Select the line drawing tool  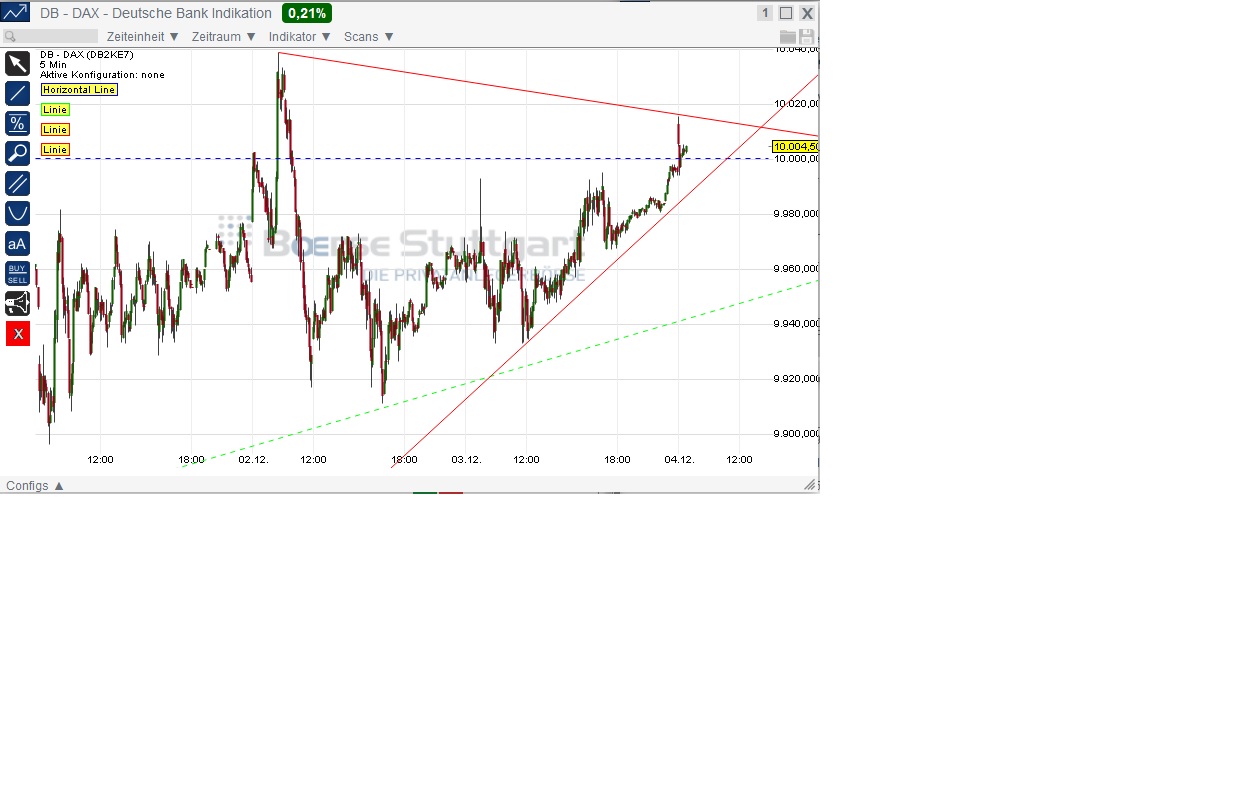pos(16,93)
